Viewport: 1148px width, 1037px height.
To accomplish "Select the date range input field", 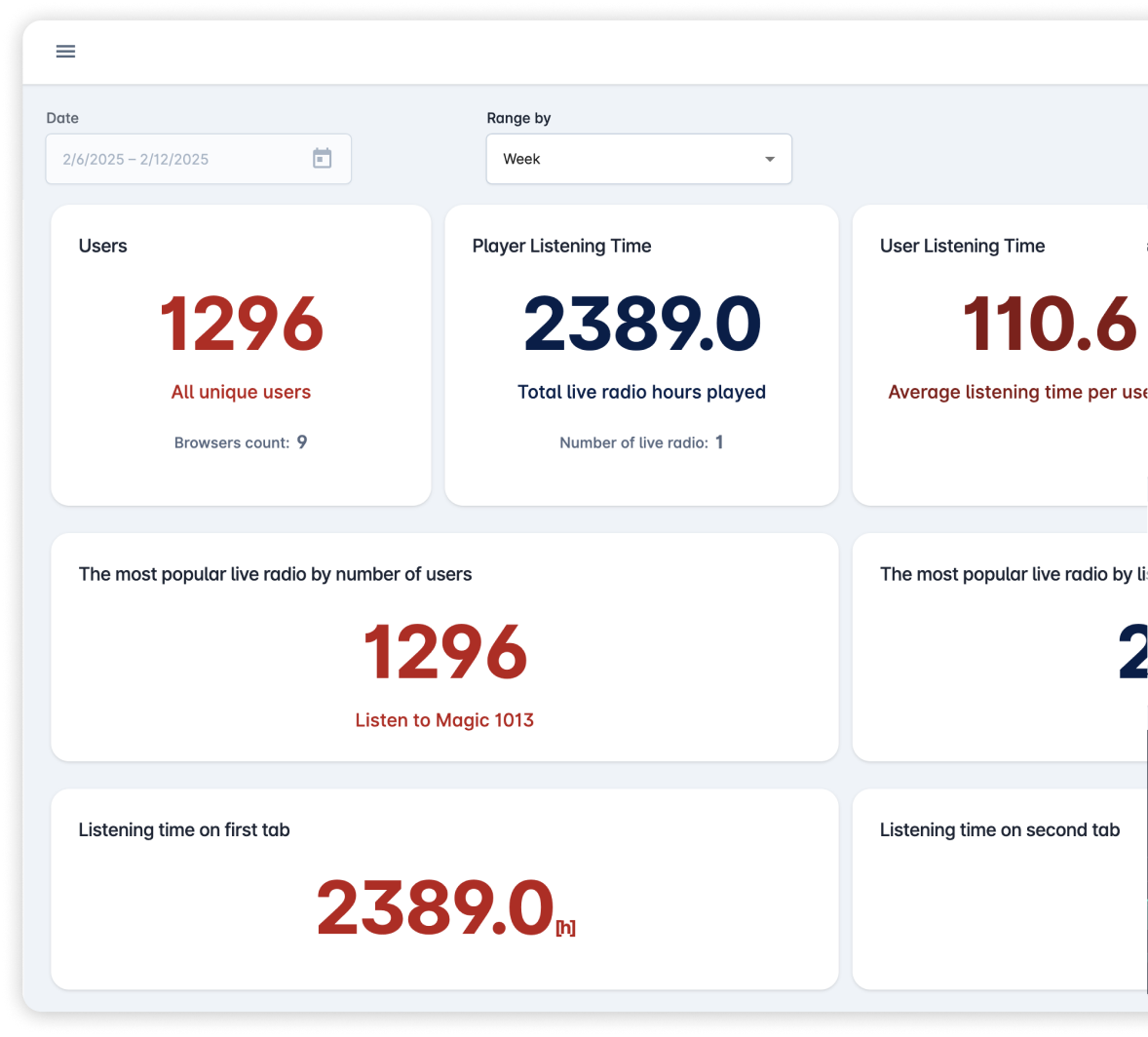I will (x=175, y=158).
